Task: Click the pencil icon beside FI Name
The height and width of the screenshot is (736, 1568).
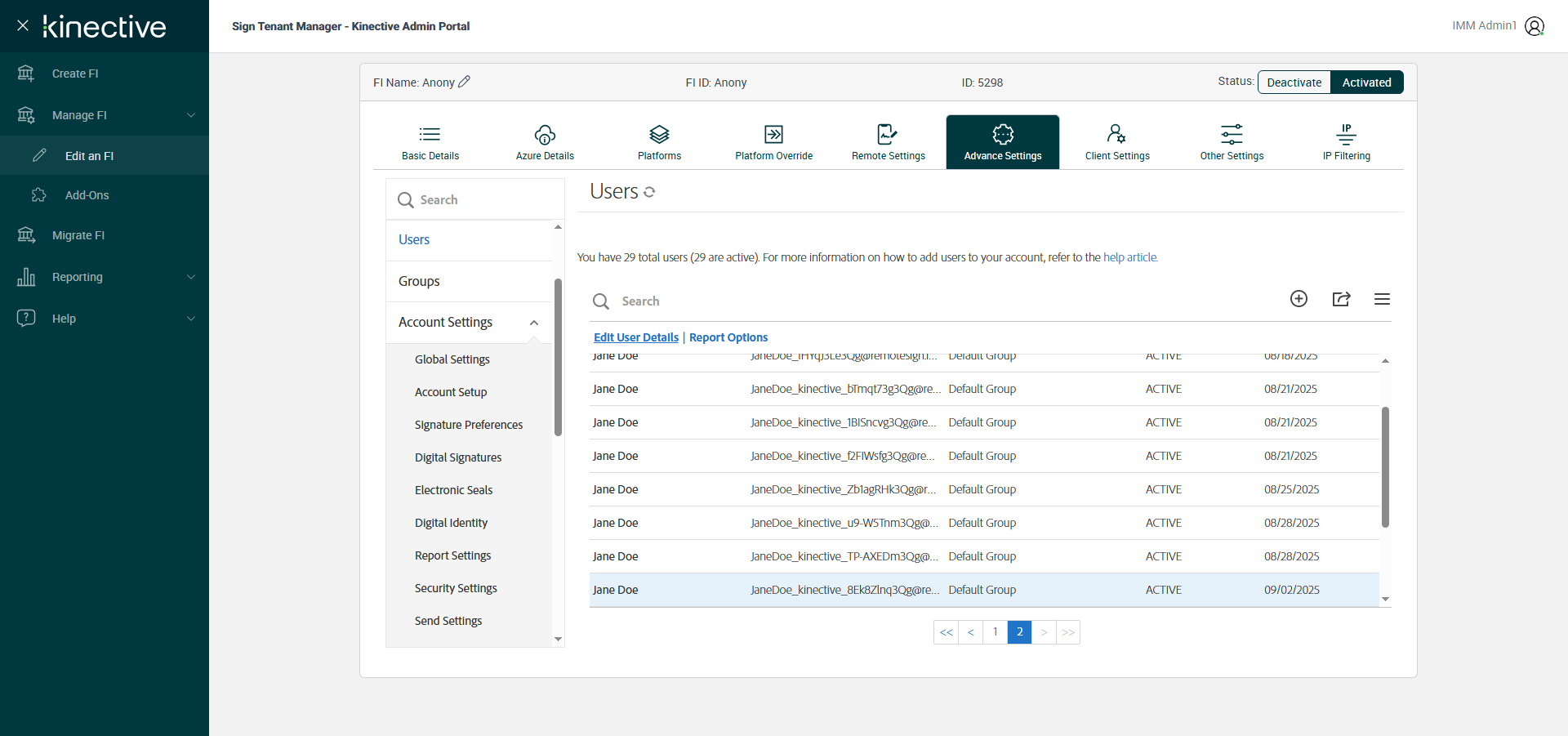Action: pyautogui.click(x=464, y=82)
